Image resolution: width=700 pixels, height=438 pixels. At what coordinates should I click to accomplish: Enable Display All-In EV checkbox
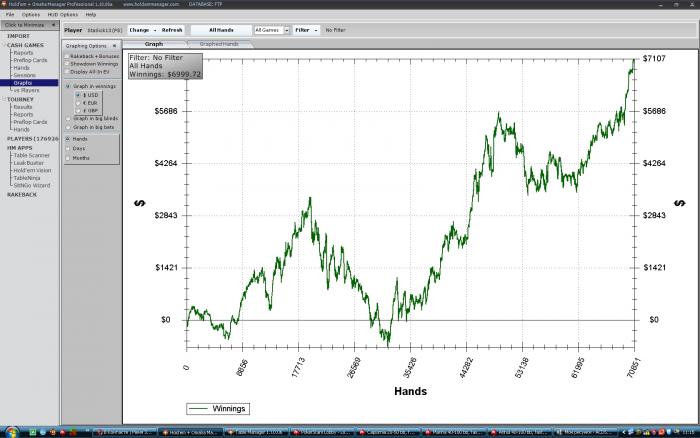tap(67, 71)
